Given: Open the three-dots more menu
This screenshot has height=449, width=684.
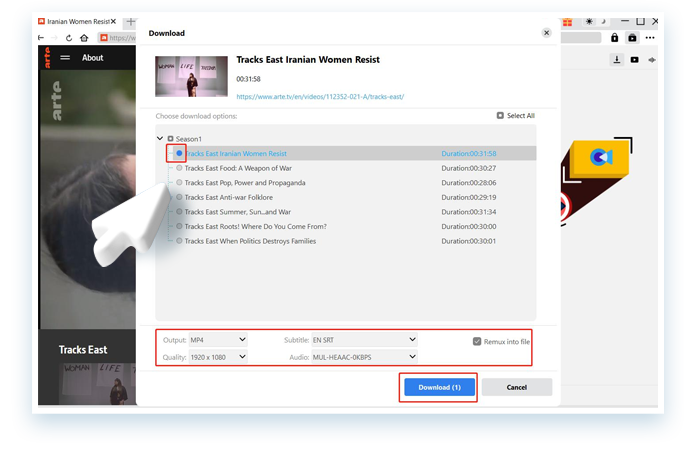Looking at the screenshot, I should [x=650, y=38].
